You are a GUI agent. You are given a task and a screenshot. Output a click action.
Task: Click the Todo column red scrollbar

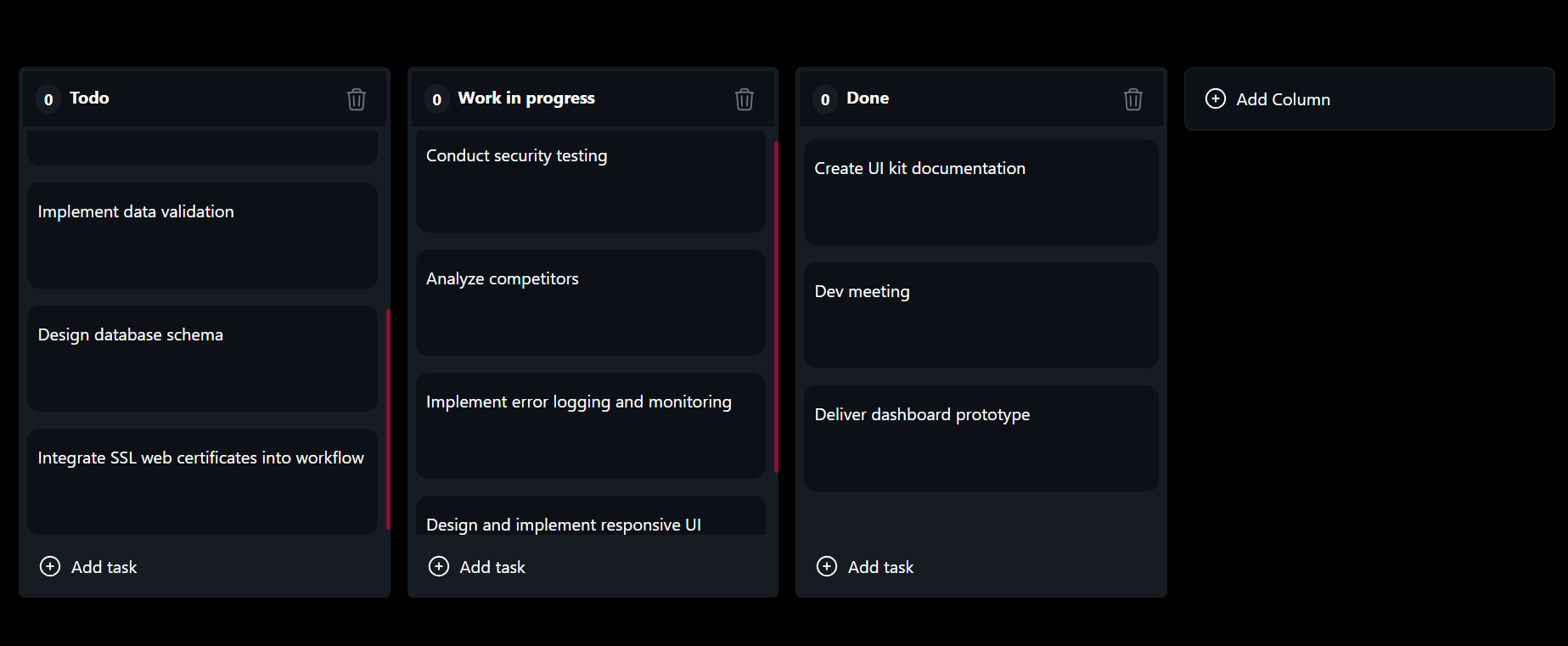(388, 419)
